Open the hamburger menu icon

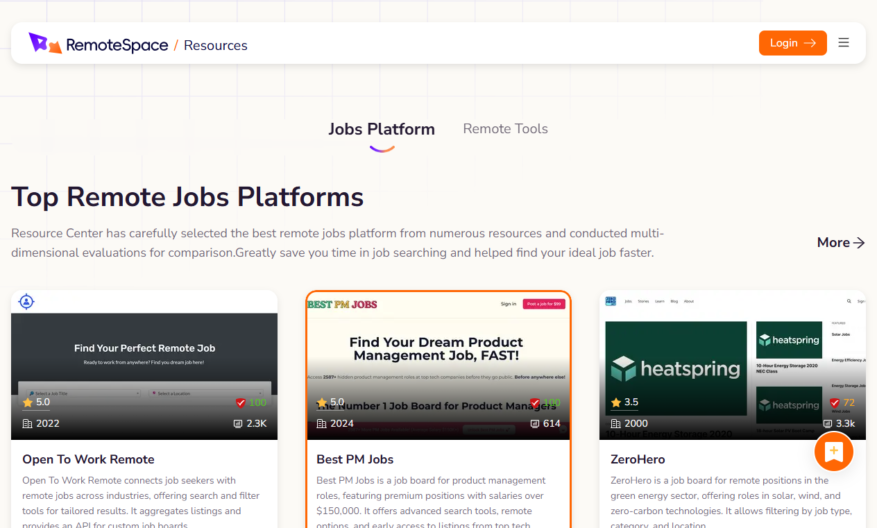843,43
